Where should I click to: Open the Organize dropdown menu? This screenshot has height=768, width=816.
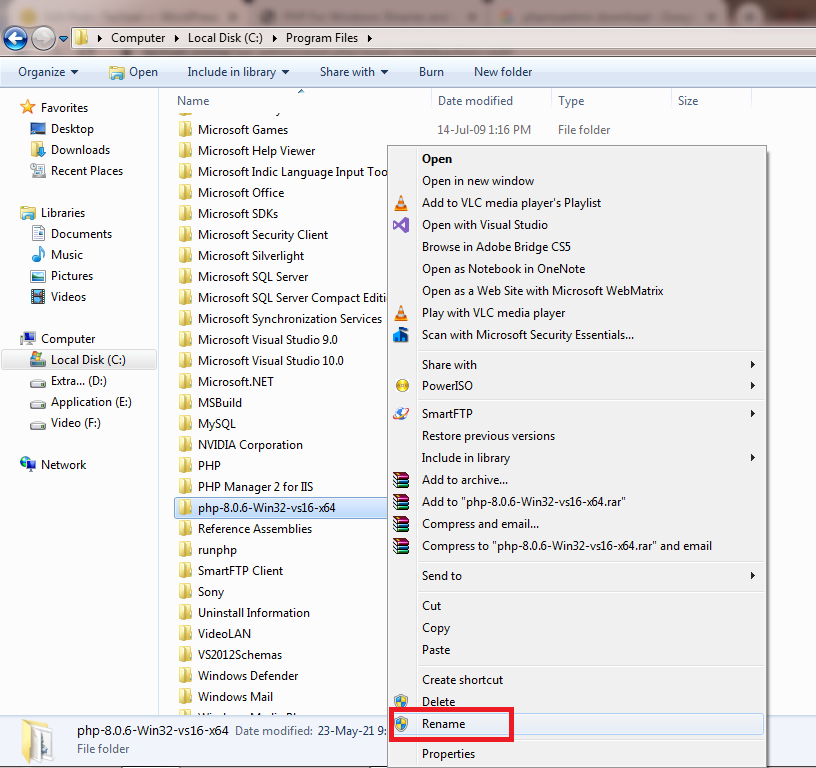pyautogui.click(x=48, y=72)
